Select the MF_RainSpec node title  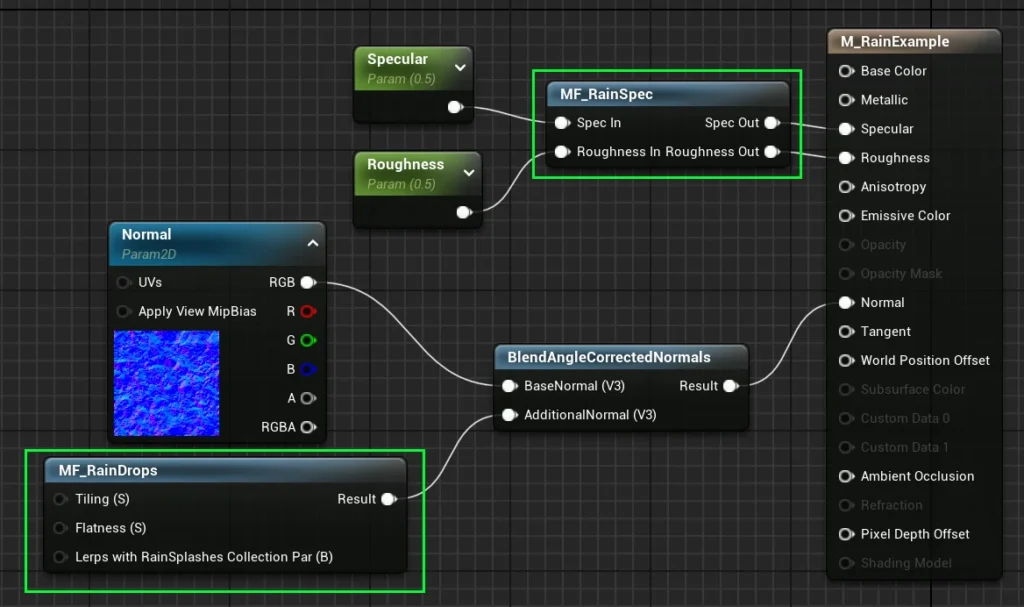click(x=607, y=94)
